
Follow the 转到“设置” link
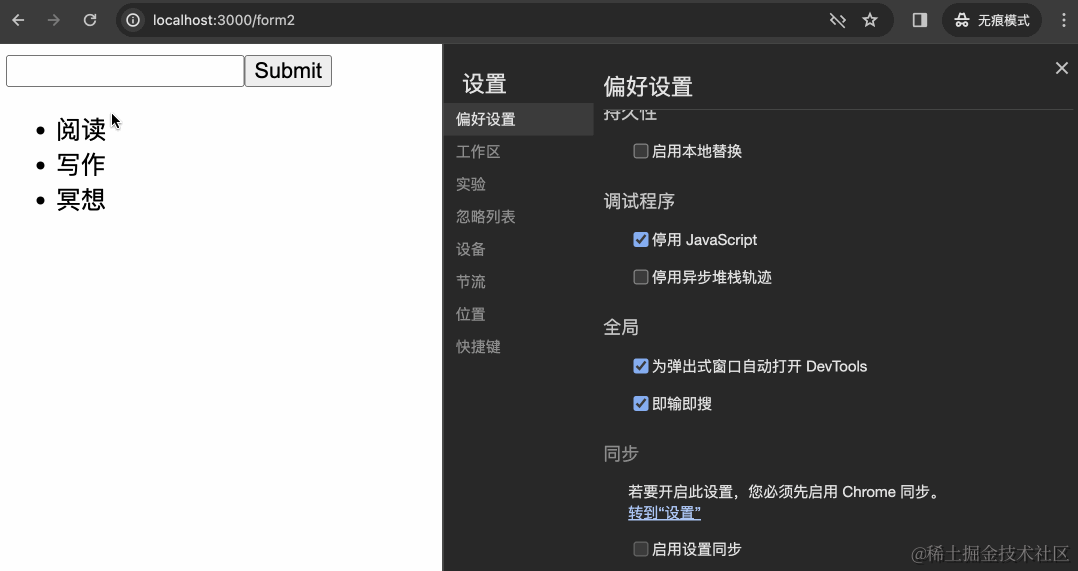tap(664, 513)
